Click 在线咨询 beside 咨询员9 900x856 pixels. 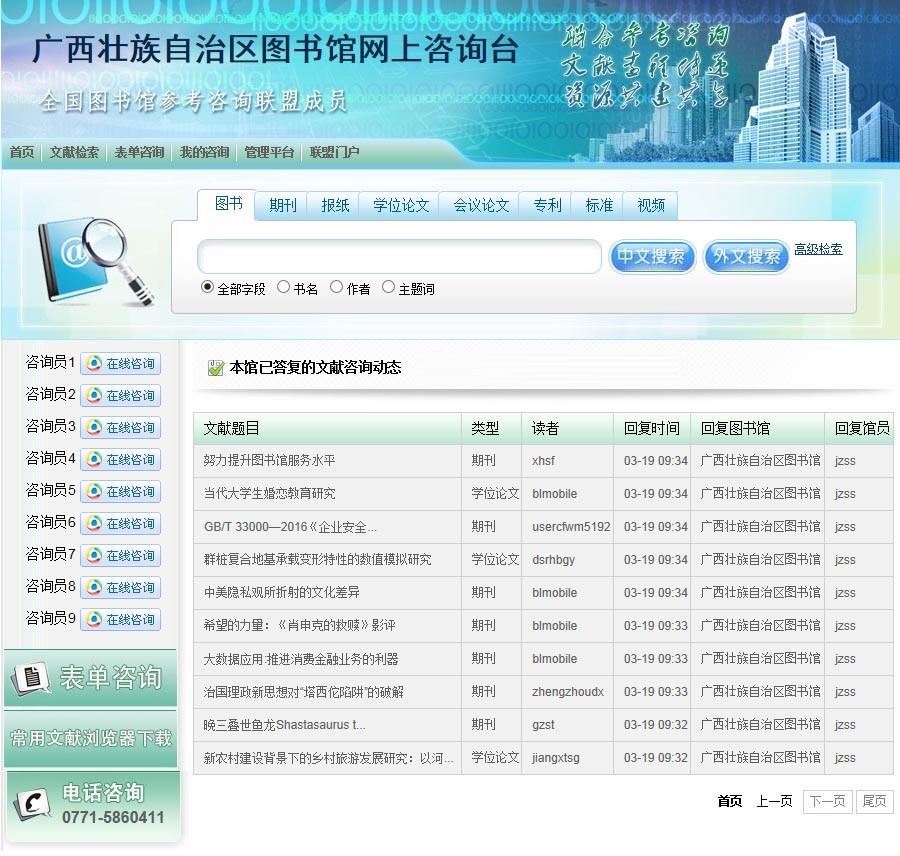click(121, 619)
